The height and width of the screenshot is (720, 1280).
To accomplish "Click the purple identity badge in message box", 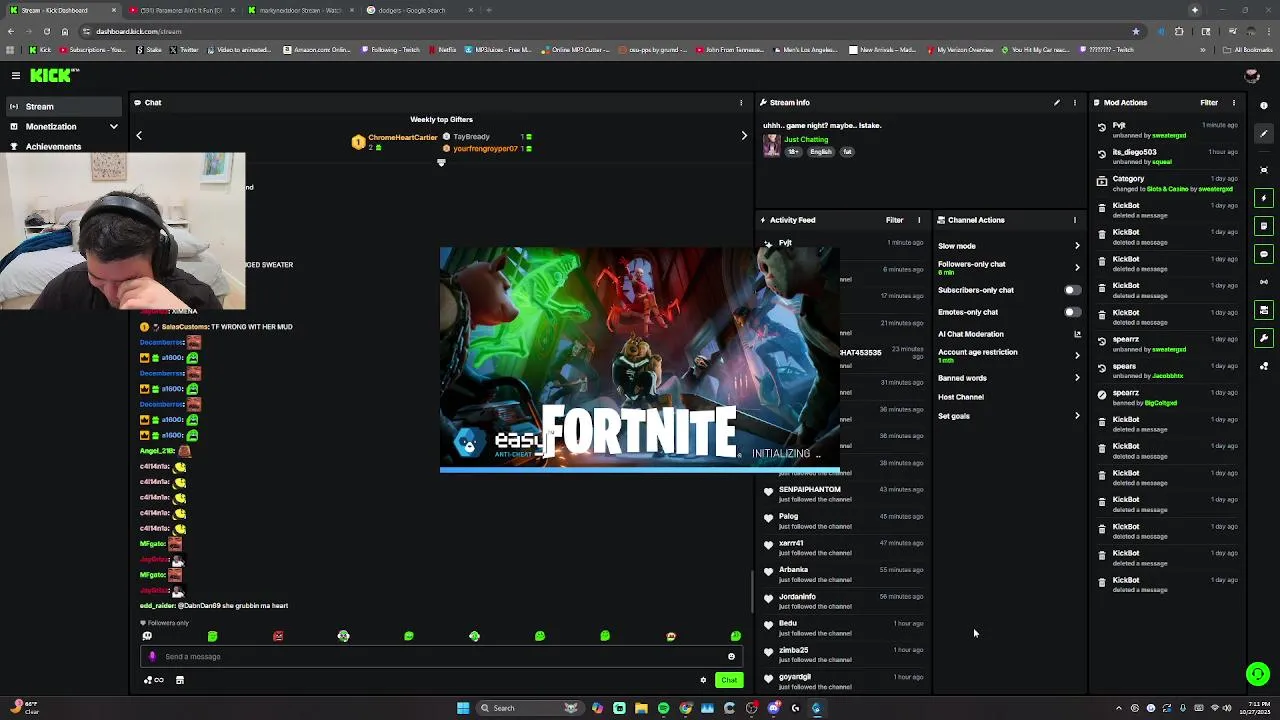I will (x=152, y=657).
